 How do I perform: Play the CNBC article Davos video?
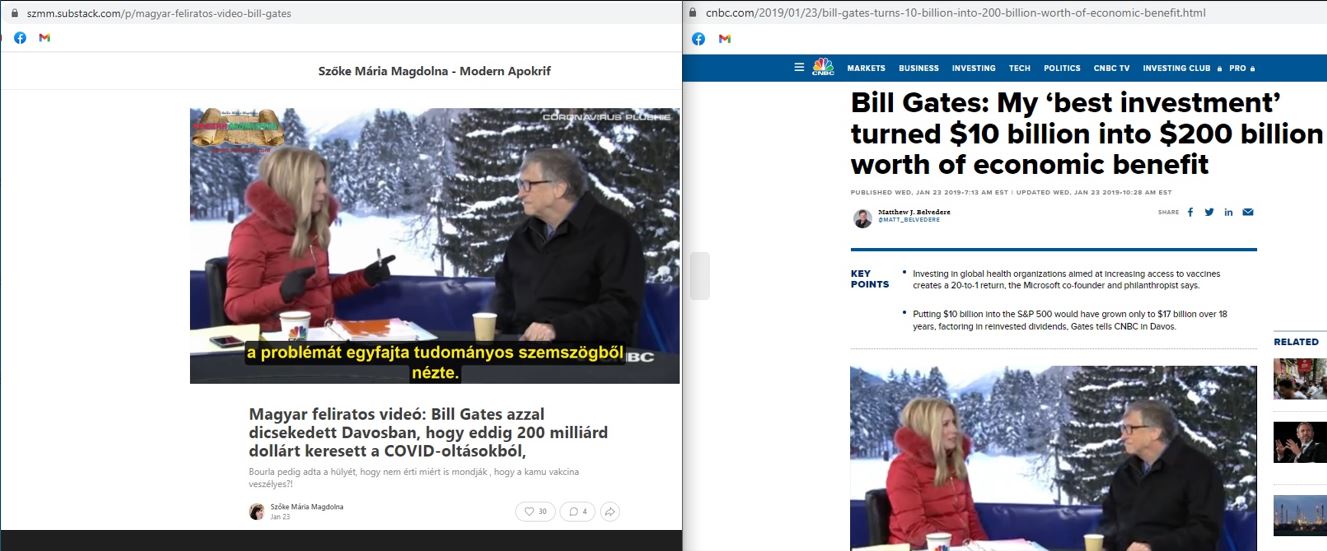(1053, 458)
